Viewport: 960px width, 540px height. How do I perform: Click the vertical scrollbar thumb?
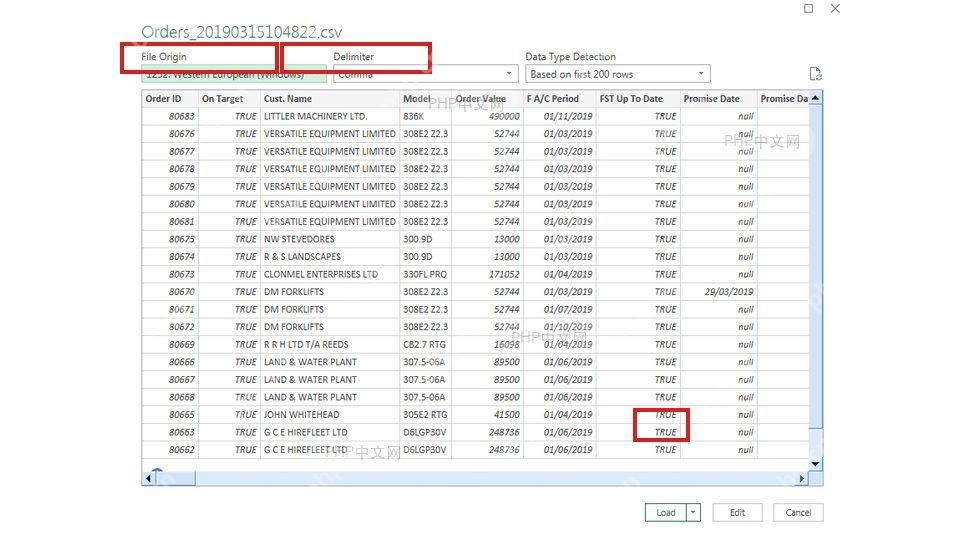816,266
